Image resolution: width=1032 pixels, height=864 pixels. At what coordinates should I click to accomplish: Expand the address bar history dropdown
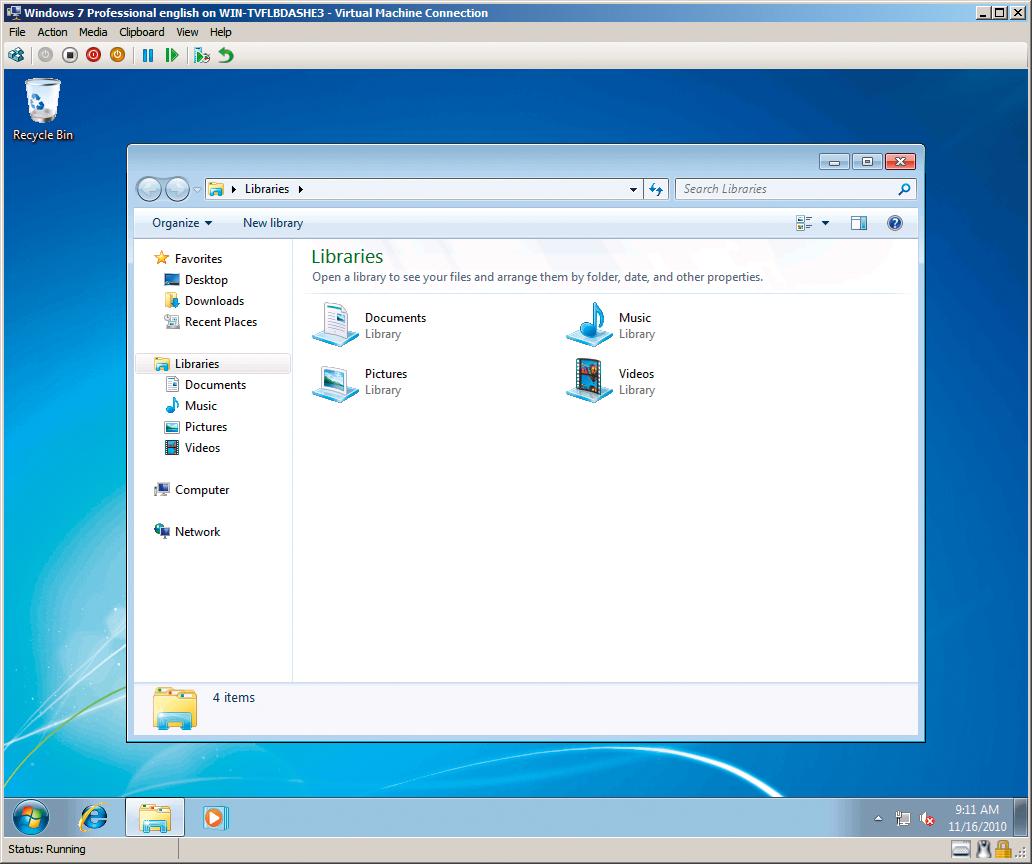[x=632, y=188]
